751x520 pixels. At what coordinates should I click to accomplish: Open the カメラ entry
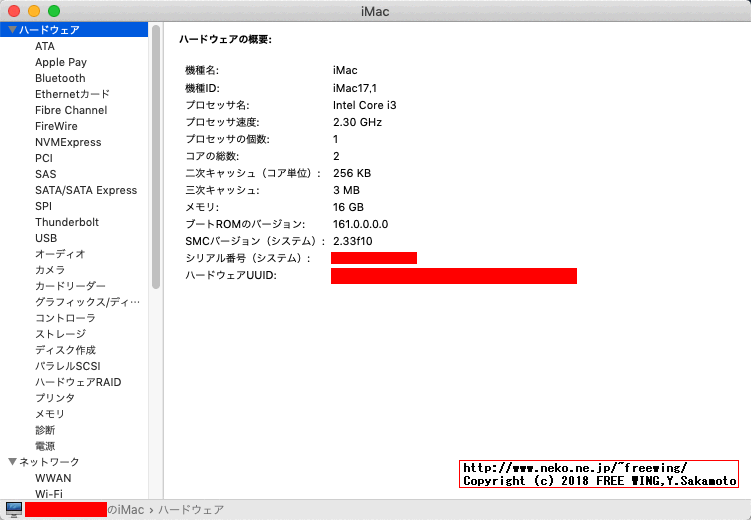(50, 270)
